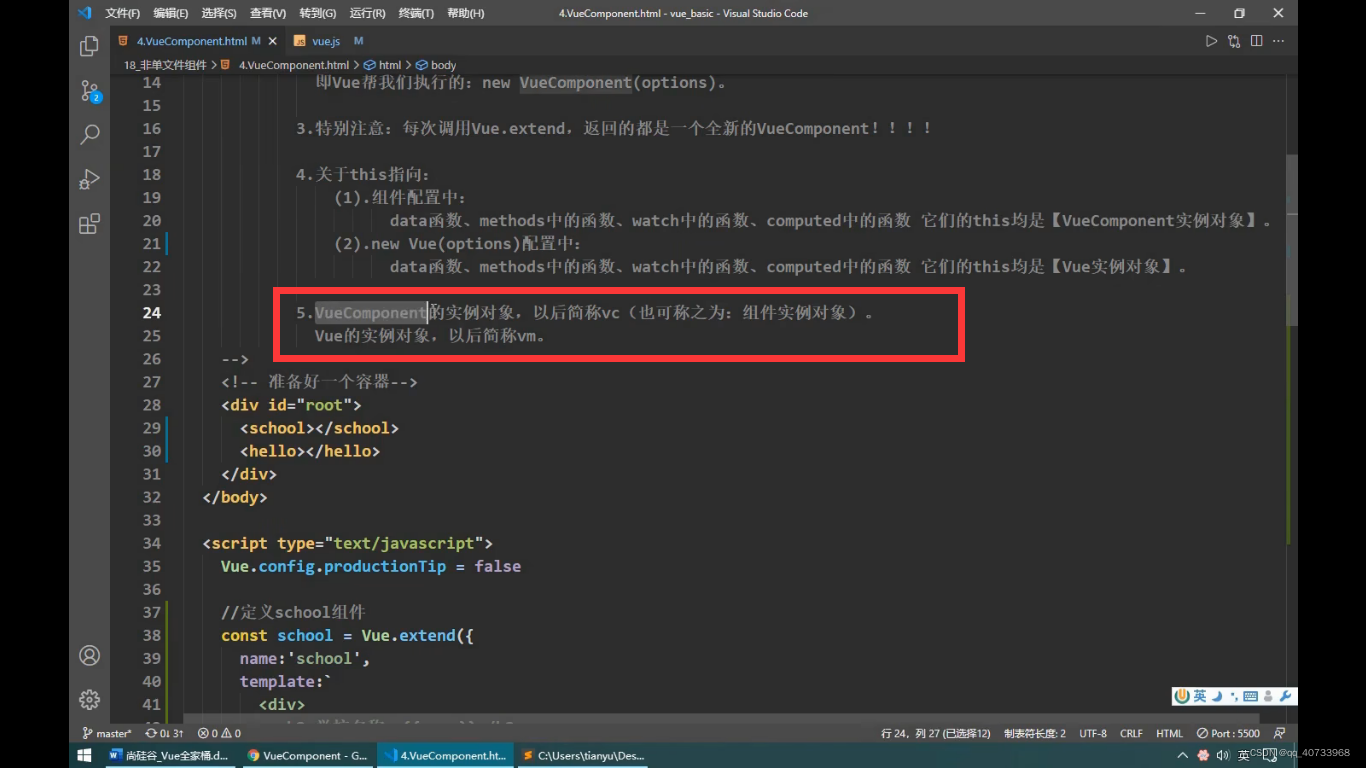The height and width of the screenshot is (768, 1366).
Task: Expand 4.VueComponent.html breadcrumb item
Action: click(286, 65)
